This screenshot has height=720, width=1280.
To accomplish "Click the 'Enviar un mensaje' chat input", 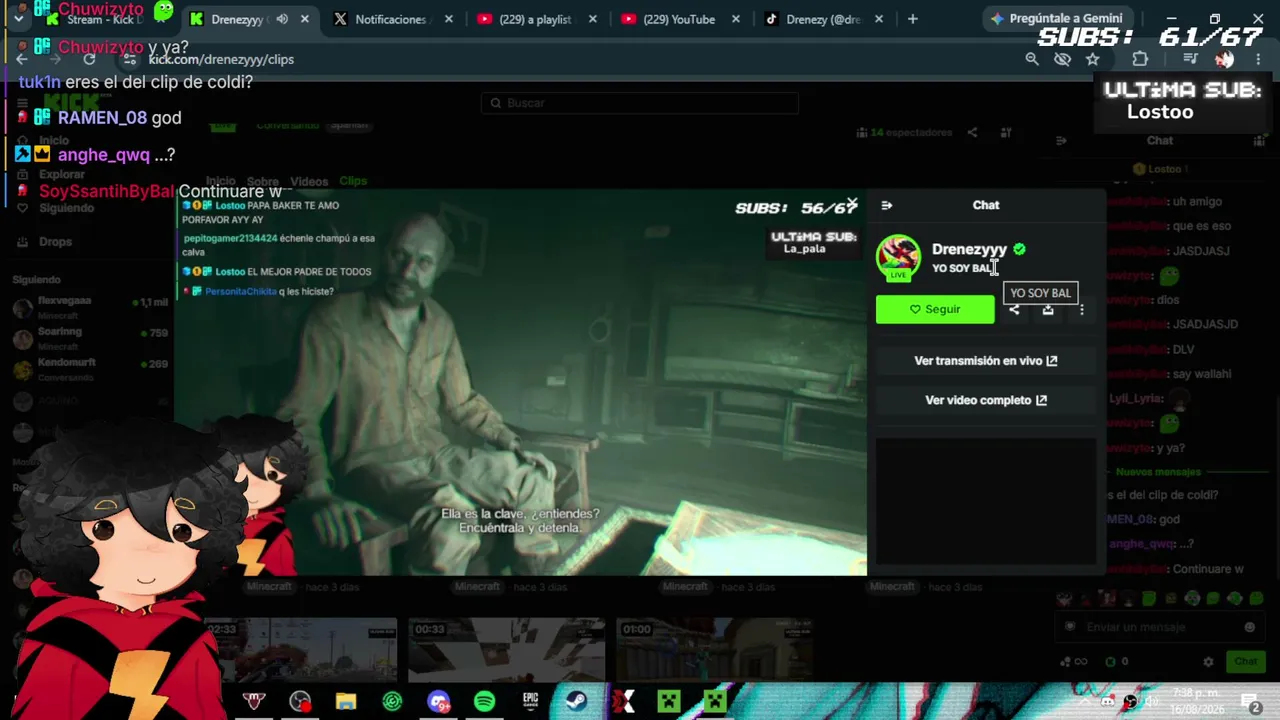I will point(1160,627).
